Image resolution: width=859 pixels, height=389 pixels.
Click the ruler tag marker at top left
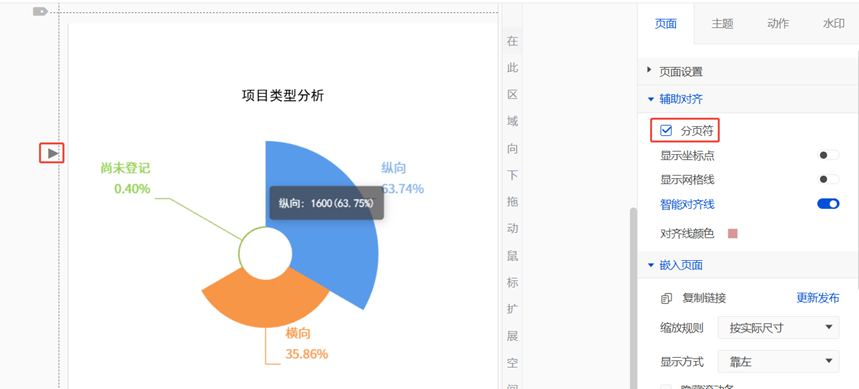tap(40, 11)
